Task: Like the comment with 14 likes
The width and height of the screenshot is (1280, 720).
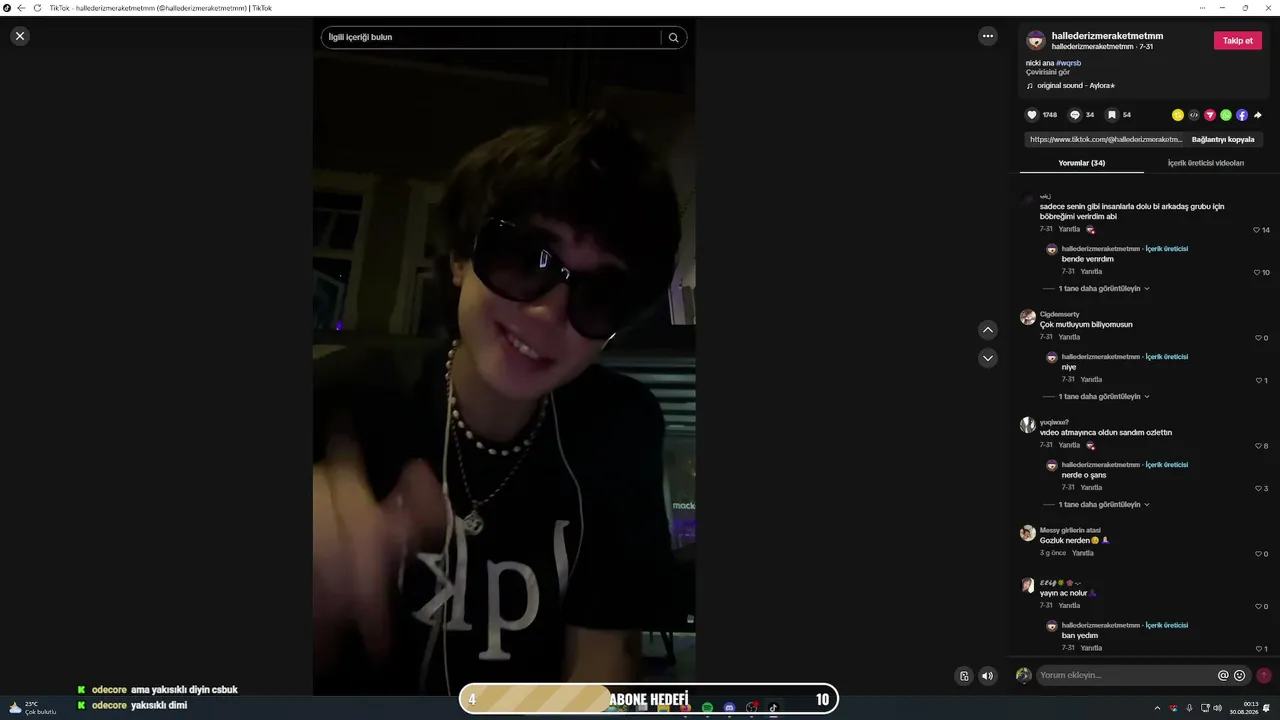Action: pos(1257,230)
